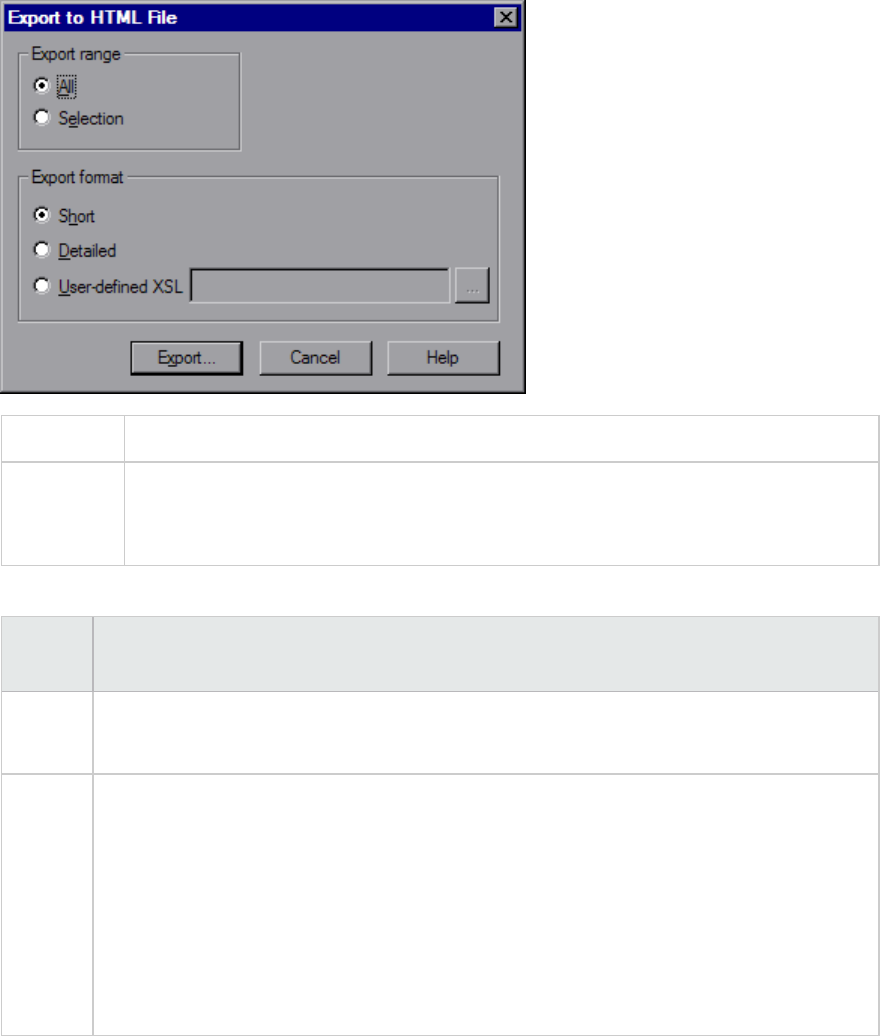
Task: Open Help for the export dialog
Action: point(443,358)
